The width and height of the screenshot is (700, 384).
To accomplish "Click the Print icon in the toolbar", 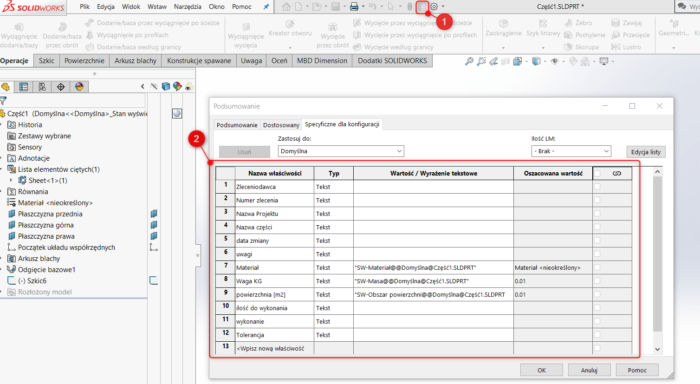I will click(354, 7).
